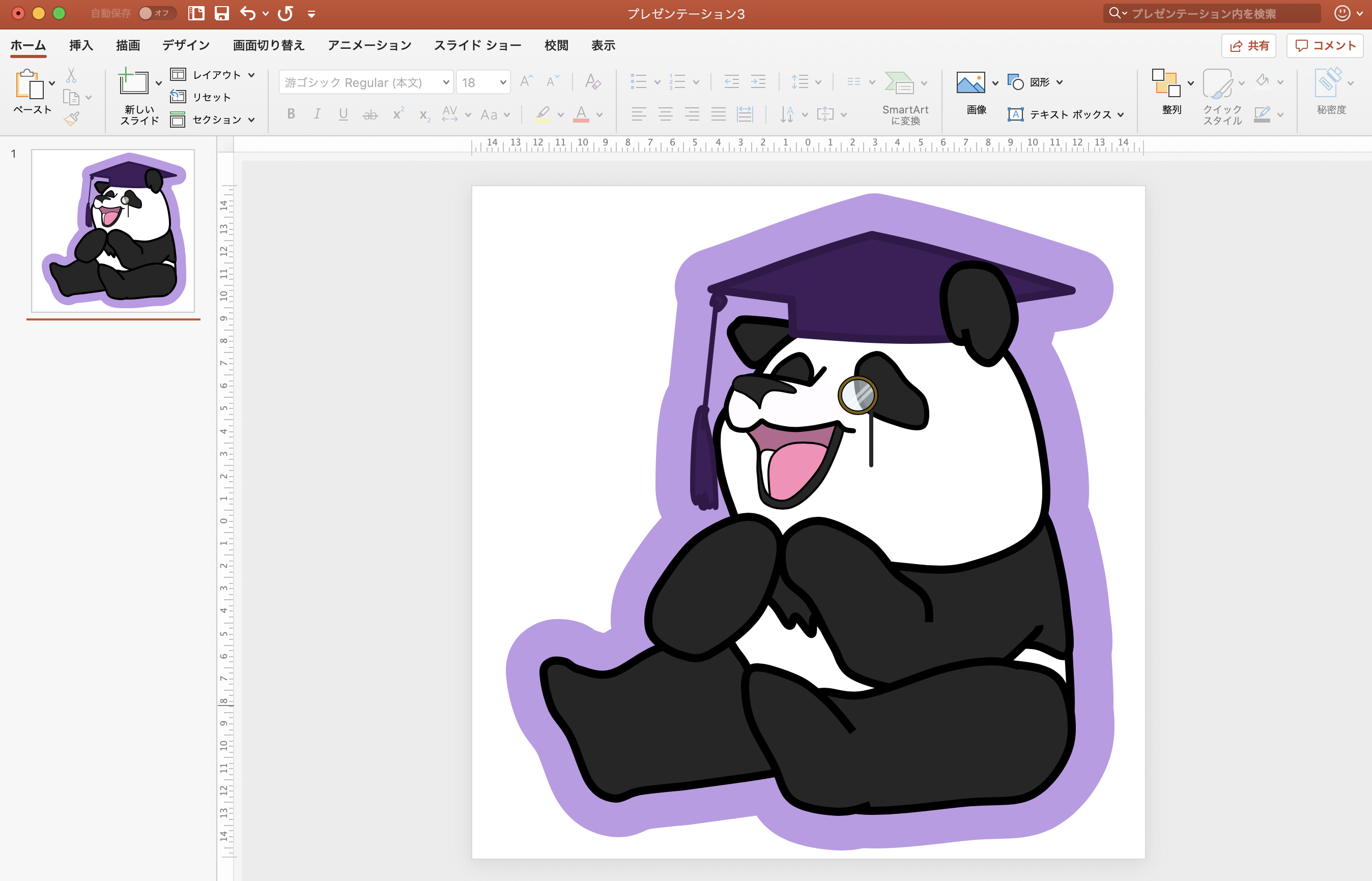The width and height of the screenshot is (1372, 881).
Task: Switch to the アニメーション tab
Action: click(369, 45)
